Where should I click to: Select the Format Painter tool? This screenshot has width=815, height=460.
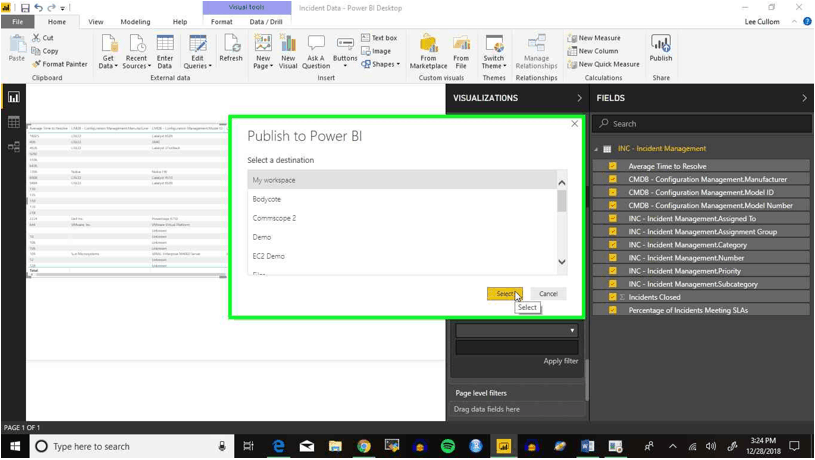60,64
